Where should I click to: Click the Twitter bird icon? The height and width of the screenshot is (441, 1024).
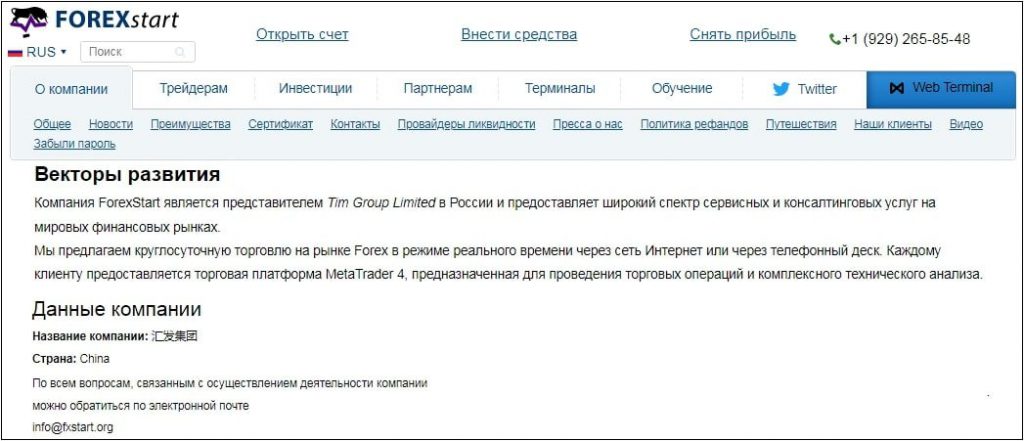(781, 89)
